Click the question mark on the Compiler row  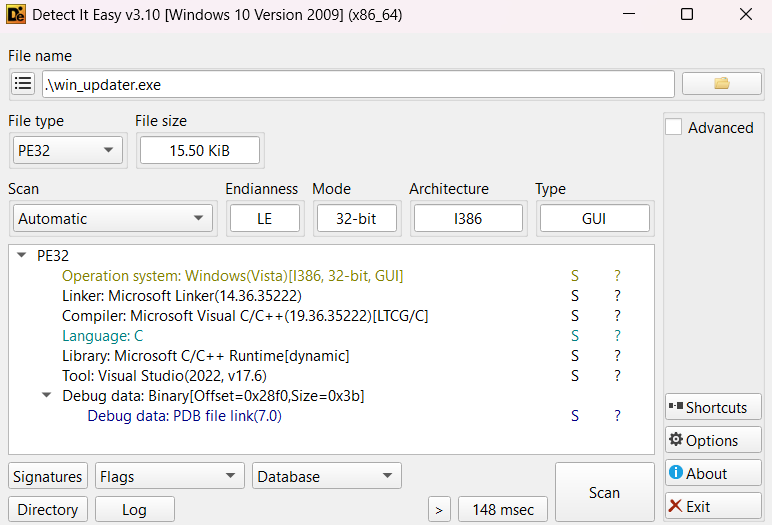coord(617,316)
